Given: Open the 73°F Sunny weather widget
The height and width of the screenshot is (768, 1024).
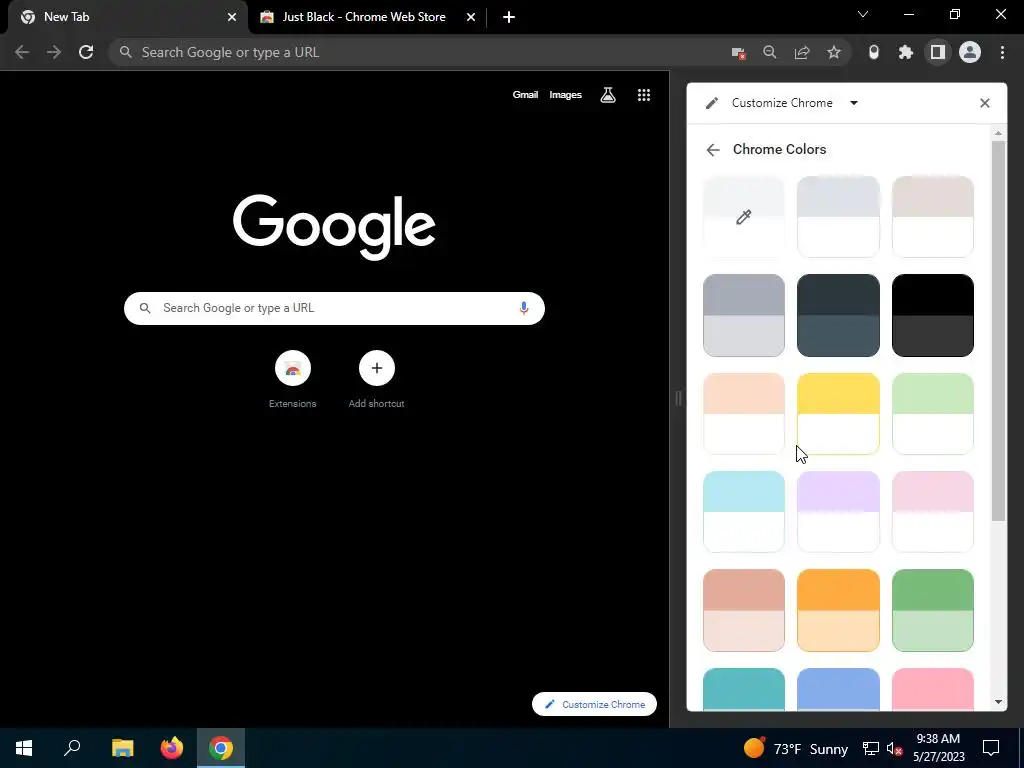Looking at the screenshot, I should 795,748.
